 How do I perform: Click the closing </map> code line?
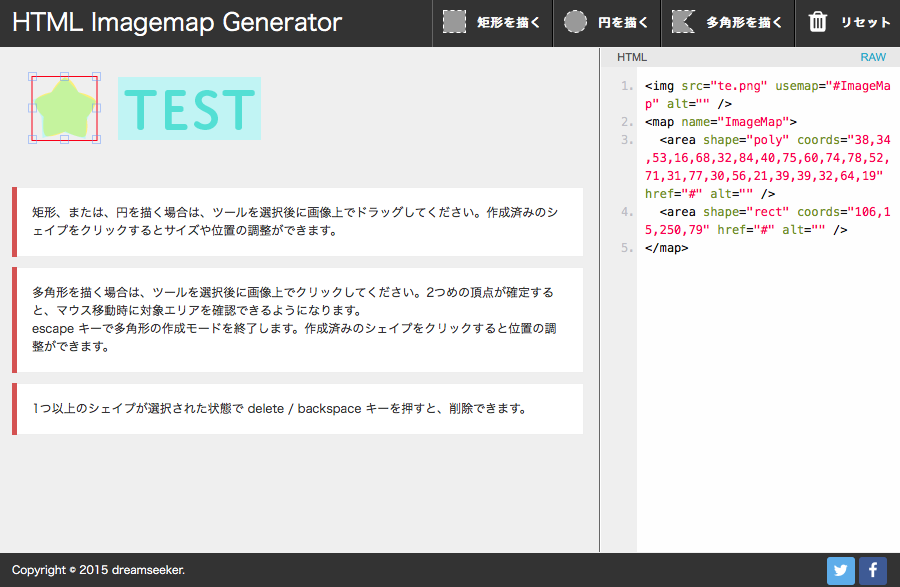point(666,248)
